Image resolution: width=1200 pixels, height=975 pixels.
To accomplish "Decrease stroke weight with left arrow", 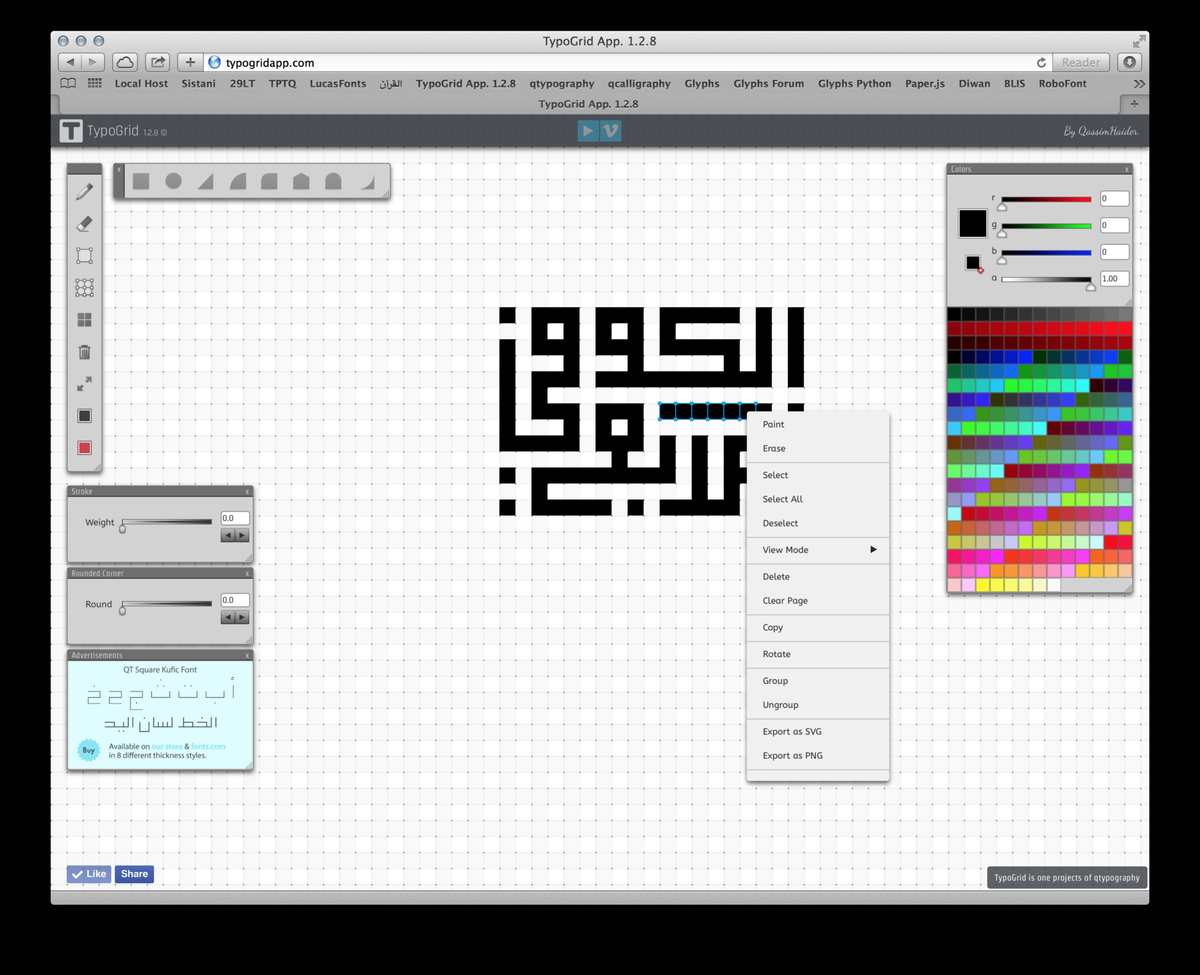I will [x=228, y=535].
